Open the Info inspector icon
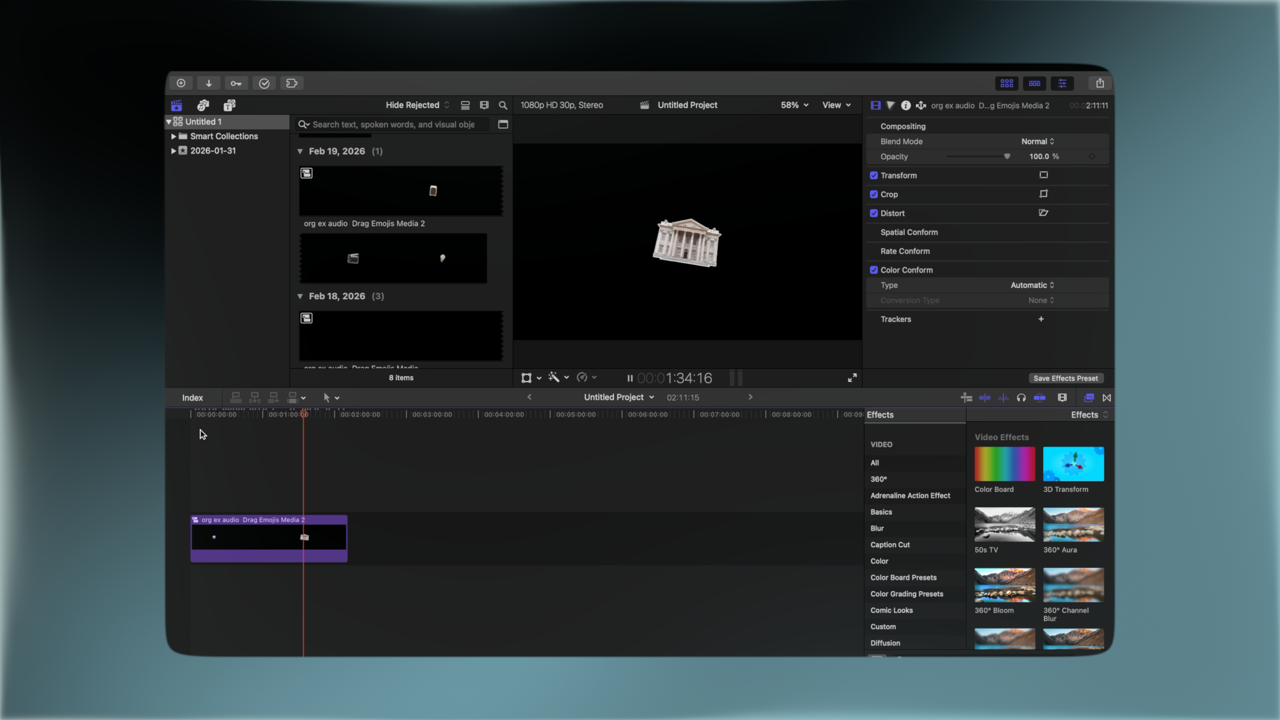 pos(906,105)
